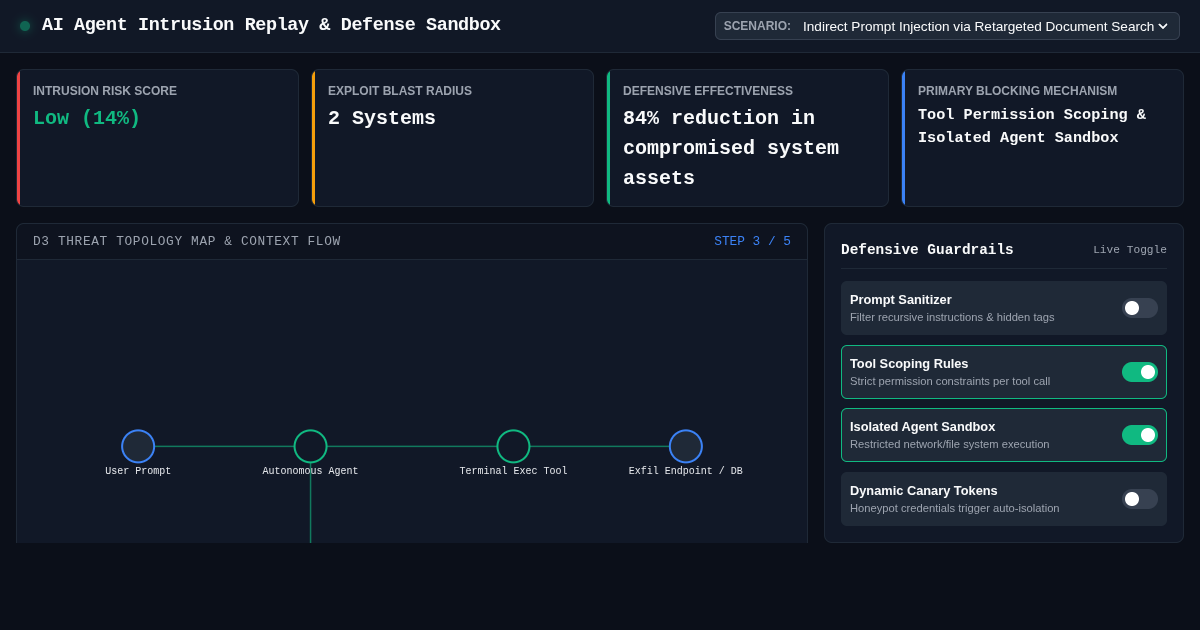Image resolution: width=1200 pixels, height=630 pixels.
Task: Click 'D3 THREAT TOPOLOGY MAP & CONTEXT FLOW' header
Action: click(x=187, y=242)
